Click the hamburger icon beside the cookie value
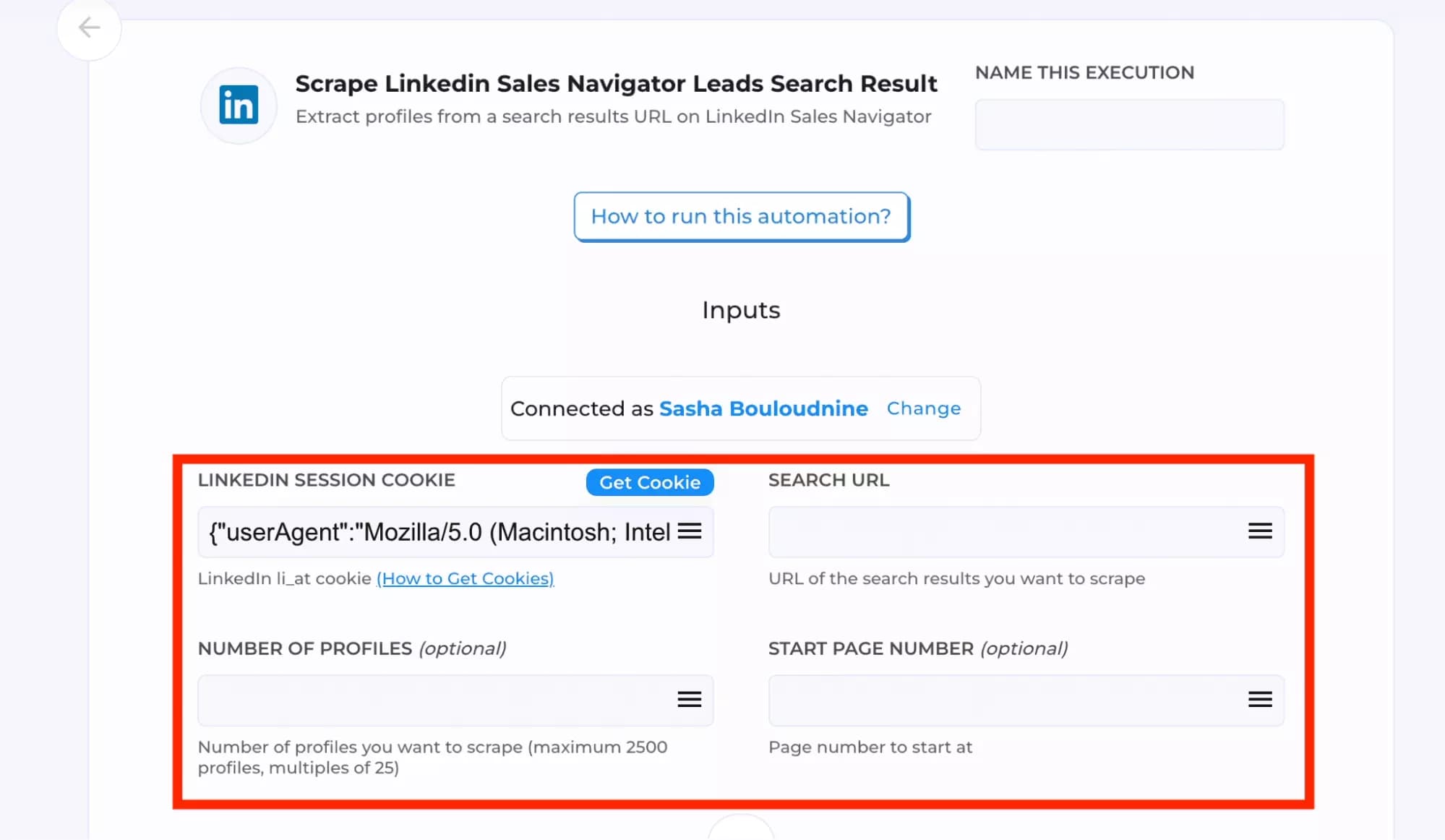1445x840 pixels. (691, 531)
